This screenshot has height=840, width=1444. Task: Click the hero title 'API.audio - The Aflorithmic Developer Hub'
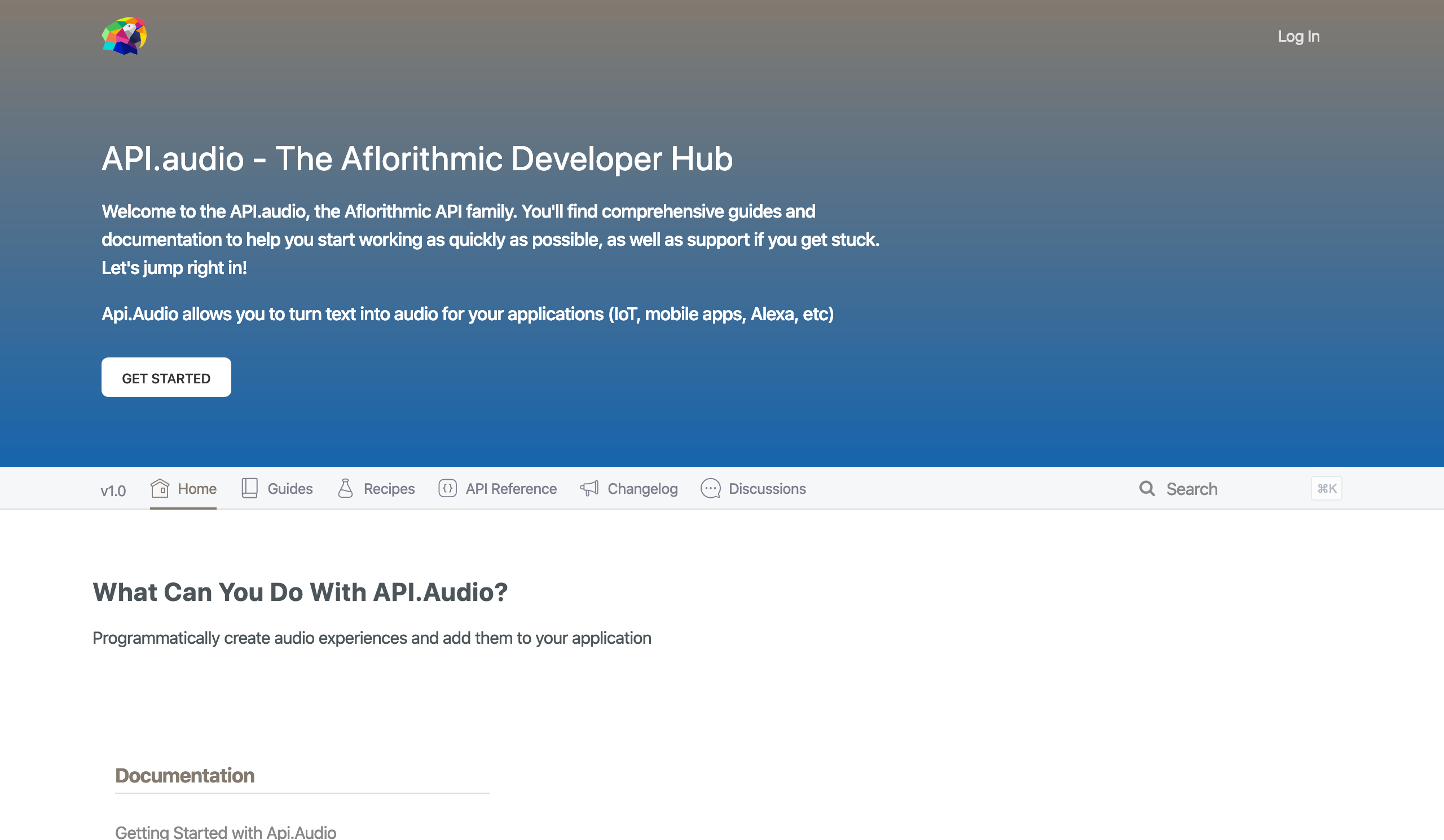click(417, 158)
